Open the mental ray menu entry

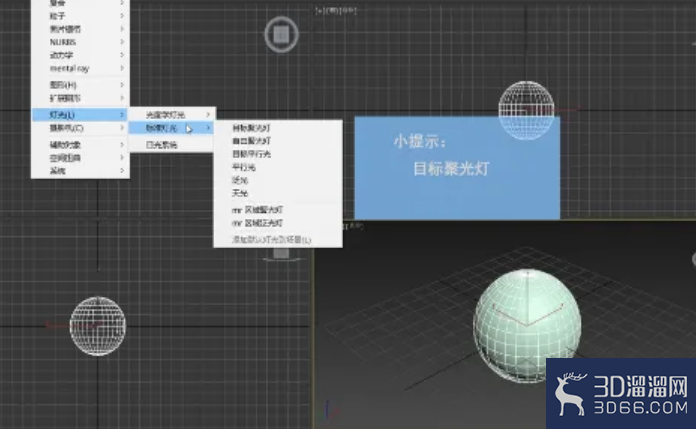point(80,68)
